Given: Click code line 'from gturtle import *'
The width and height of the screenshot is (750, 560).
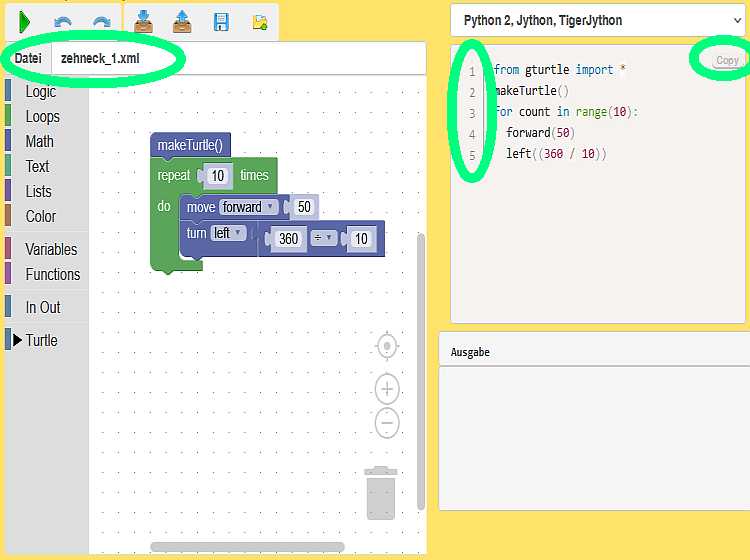Looking at the screenshot, I should coord(560,70).
